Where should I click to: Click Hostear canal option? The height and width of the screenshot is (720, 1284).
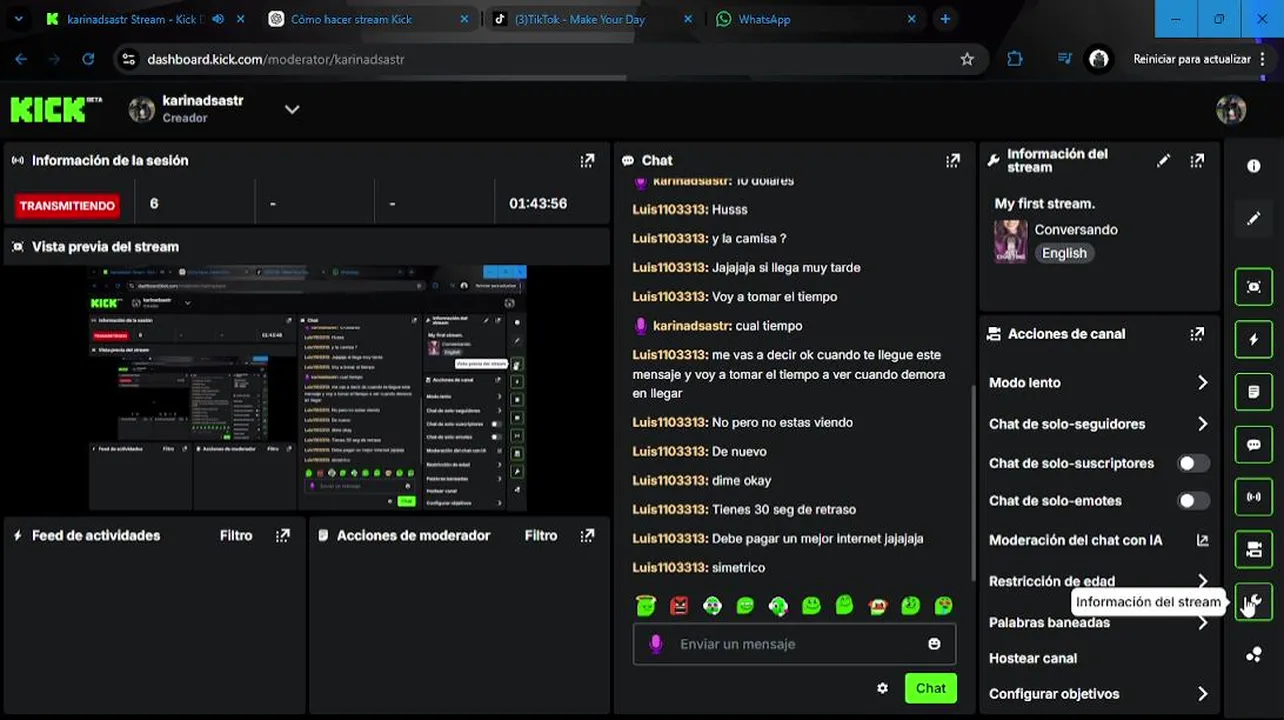click(1033, 658)
